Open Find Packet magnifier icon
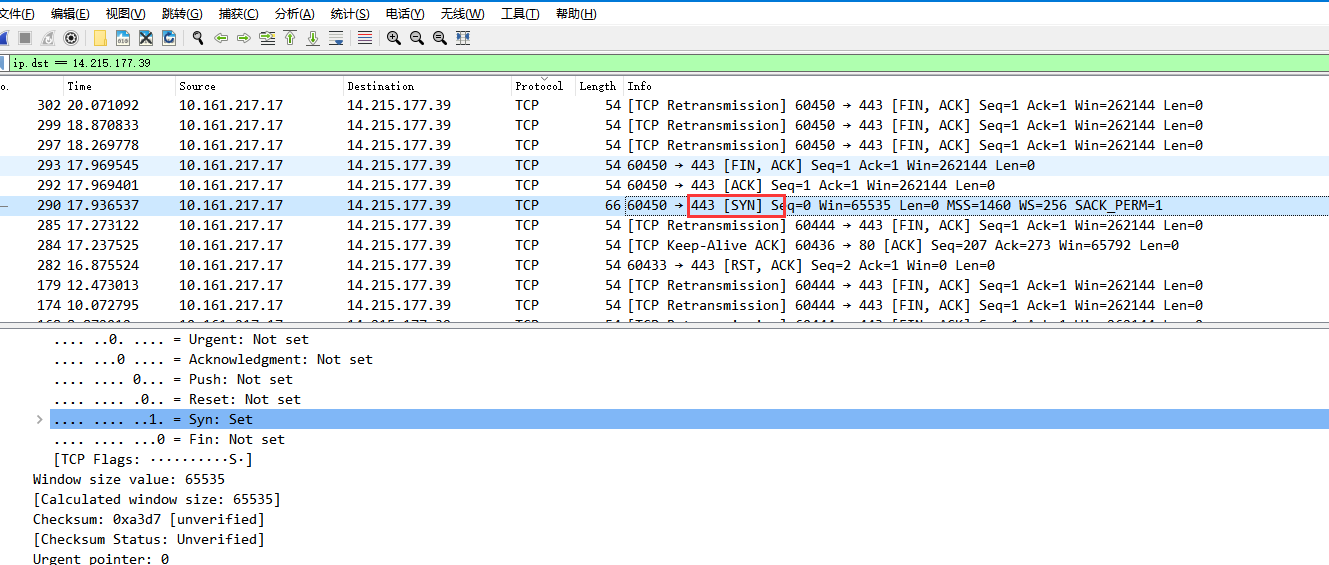This screenshot has height=565, width=1329. click(x=198, y=38)
